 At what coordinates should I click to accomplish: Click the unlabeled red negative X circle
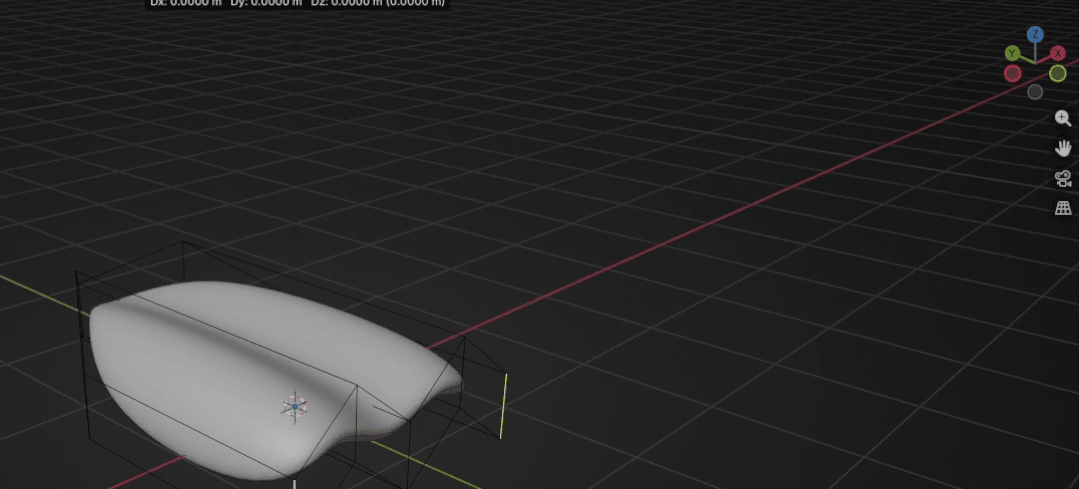1012,73
